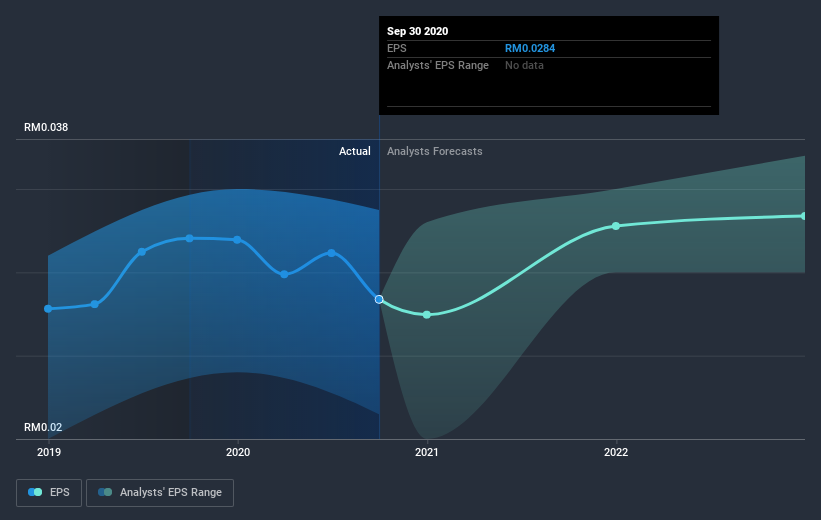This screenshot has height=520, width=821.
Task: Click the RM0.02 y-axis label
Action: tap(43, 427)
